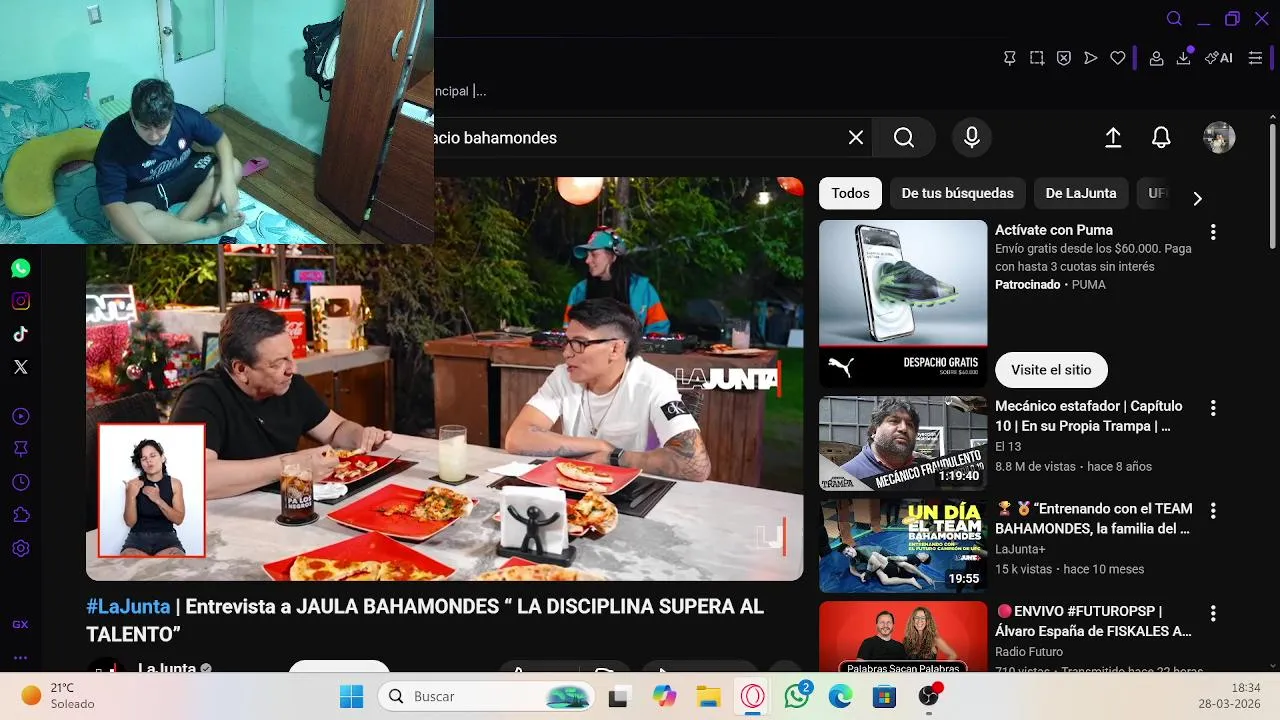Open the Puma ad thumbnail

tap(903, 304)
